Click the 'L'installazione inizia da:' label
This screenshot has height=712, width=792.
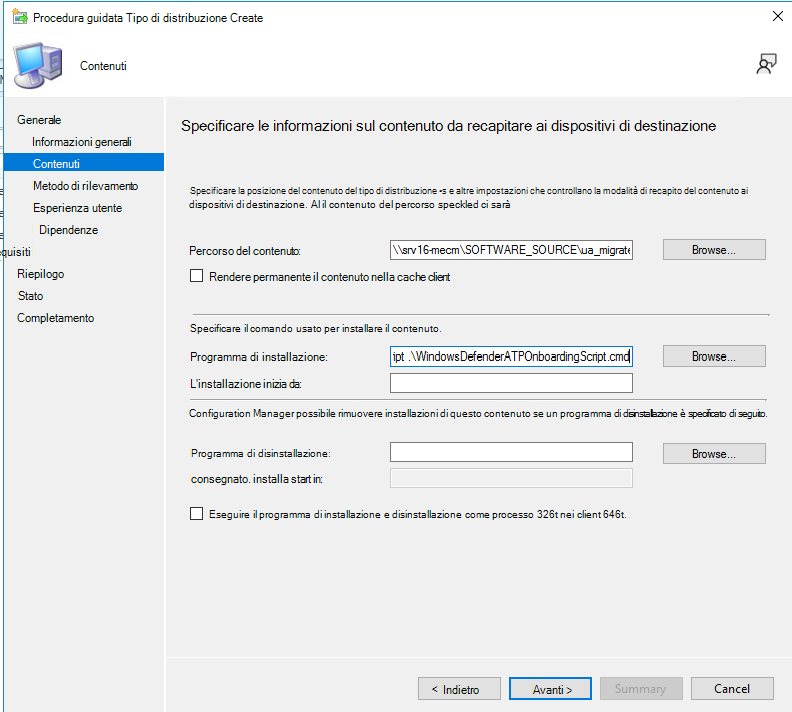[245, 384]
